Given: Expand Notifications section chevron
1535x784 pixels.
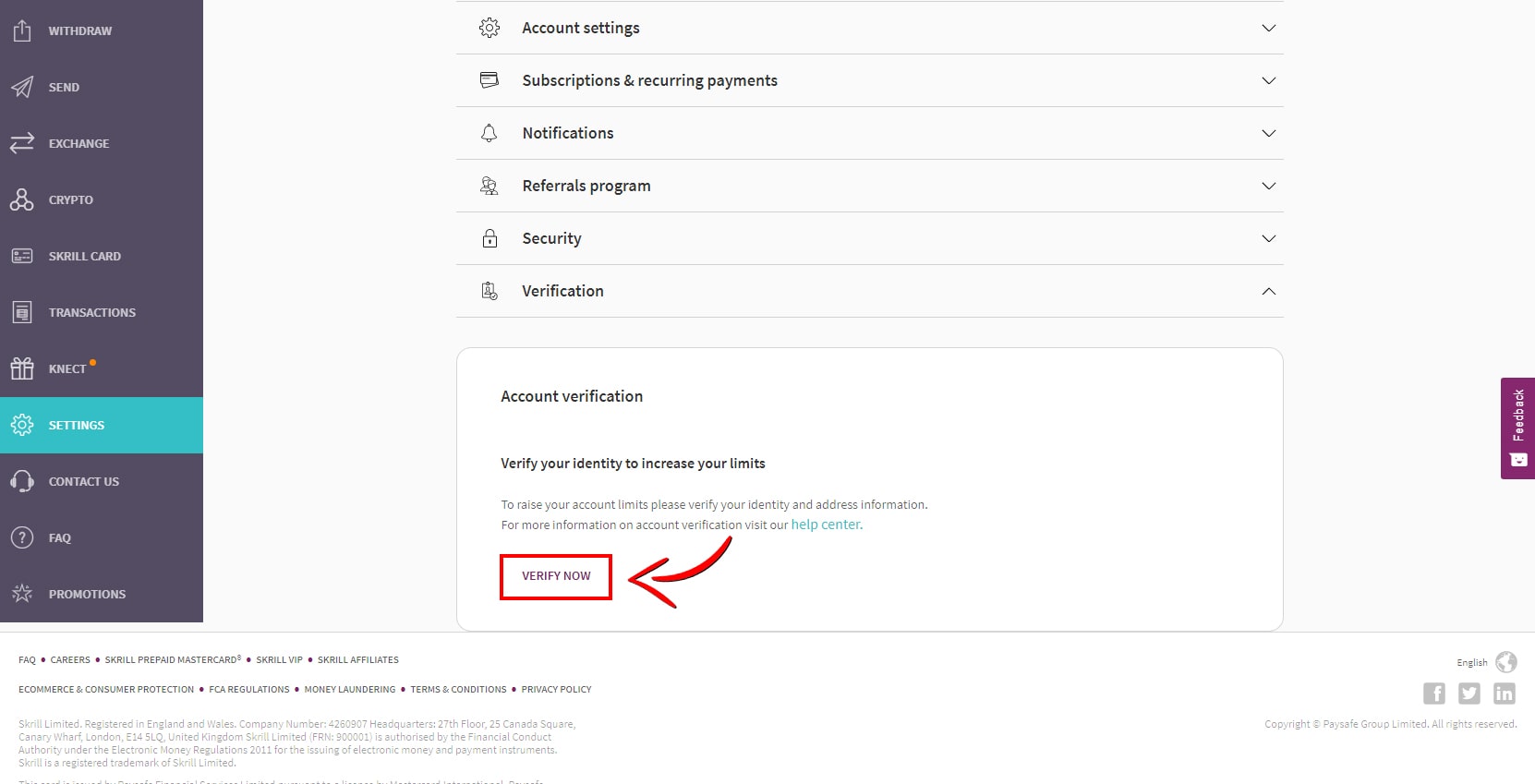Looking at the screenshot, I should pyautogui.click(x=1269, y=133).
